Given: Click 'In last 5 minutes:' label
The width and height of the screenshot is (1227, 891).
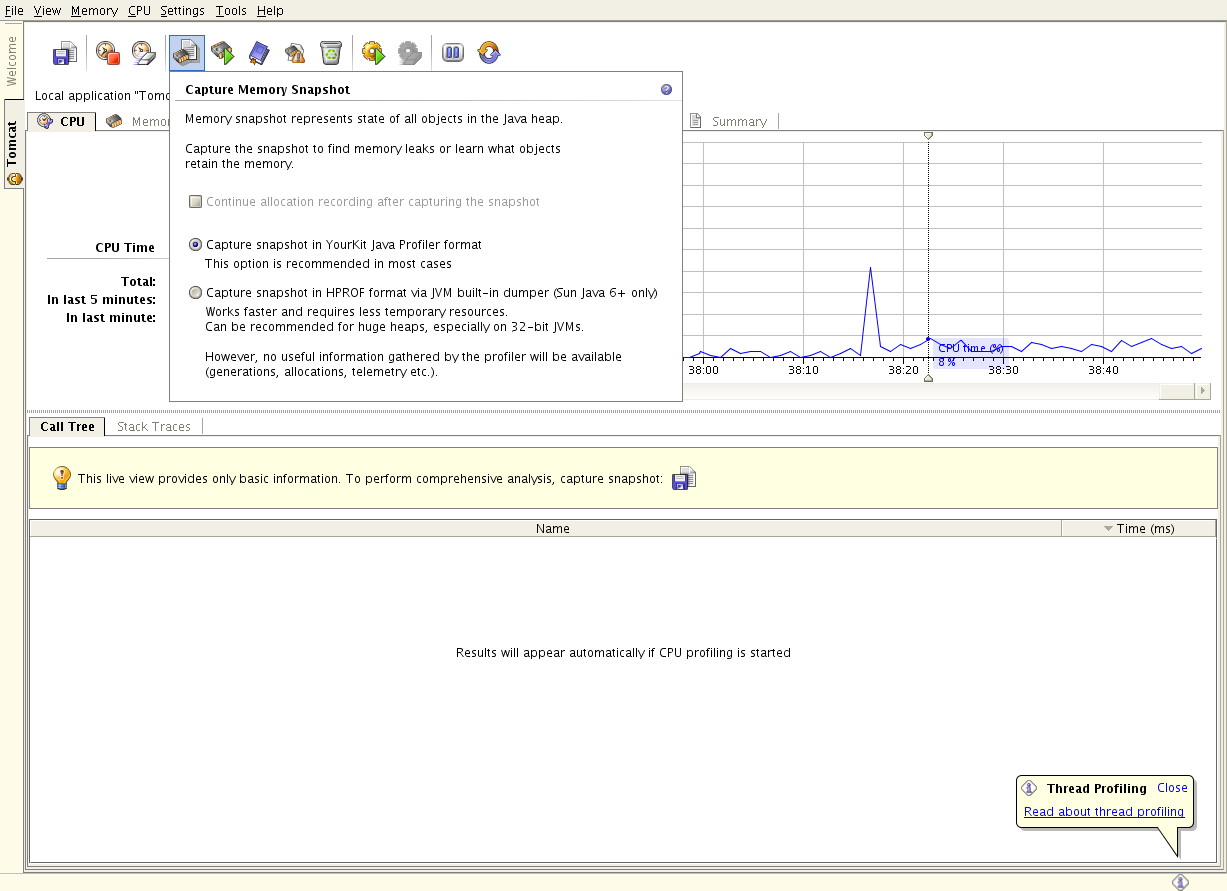Looking at the screenshot, I should pos(101,300).
